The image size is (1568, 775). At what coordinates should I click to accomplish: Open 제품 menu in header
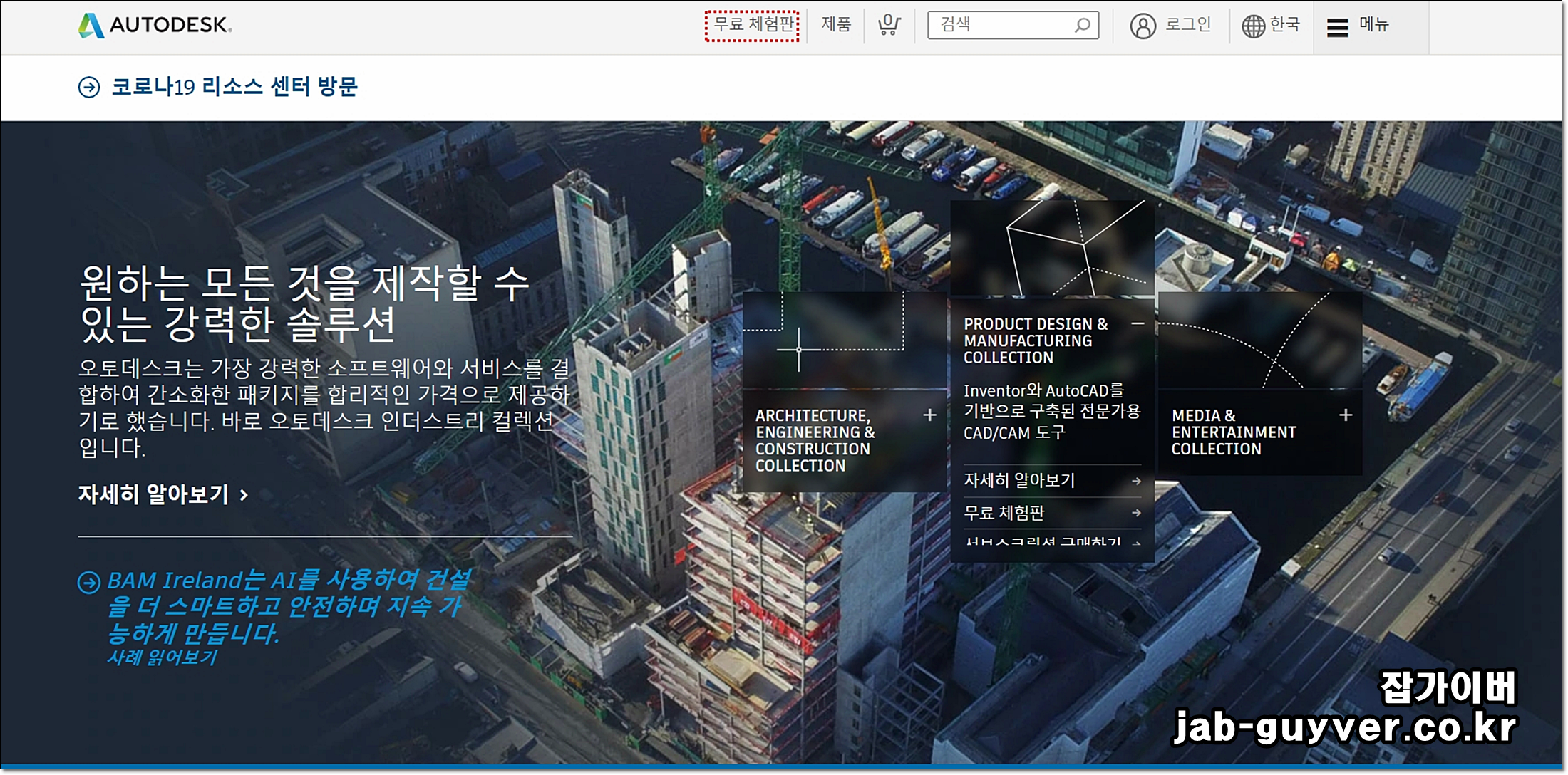coord(836,25)
